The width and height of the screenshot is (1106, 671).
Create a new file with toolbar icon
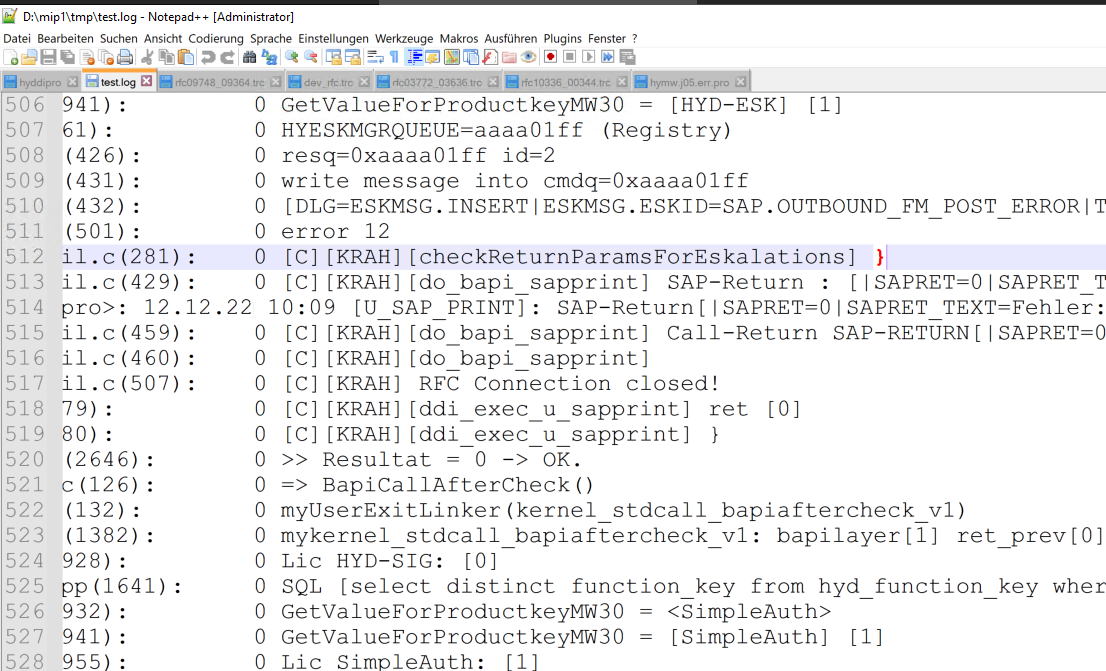pyautogui.click(x=11, y=57)
